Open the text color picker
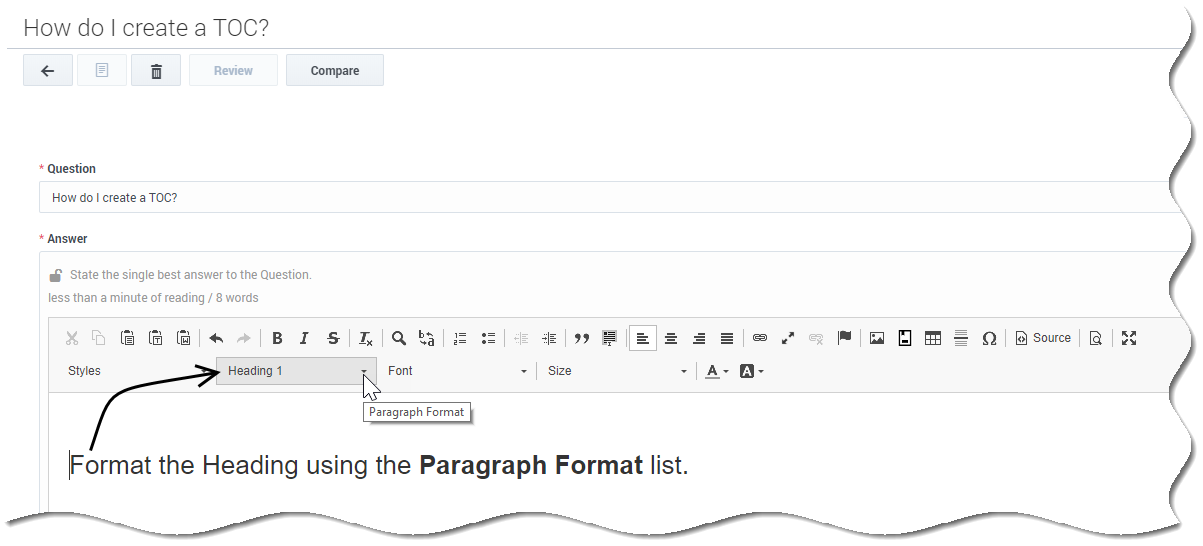Screen dimensions: 1203x546 (x=716, y=371)
